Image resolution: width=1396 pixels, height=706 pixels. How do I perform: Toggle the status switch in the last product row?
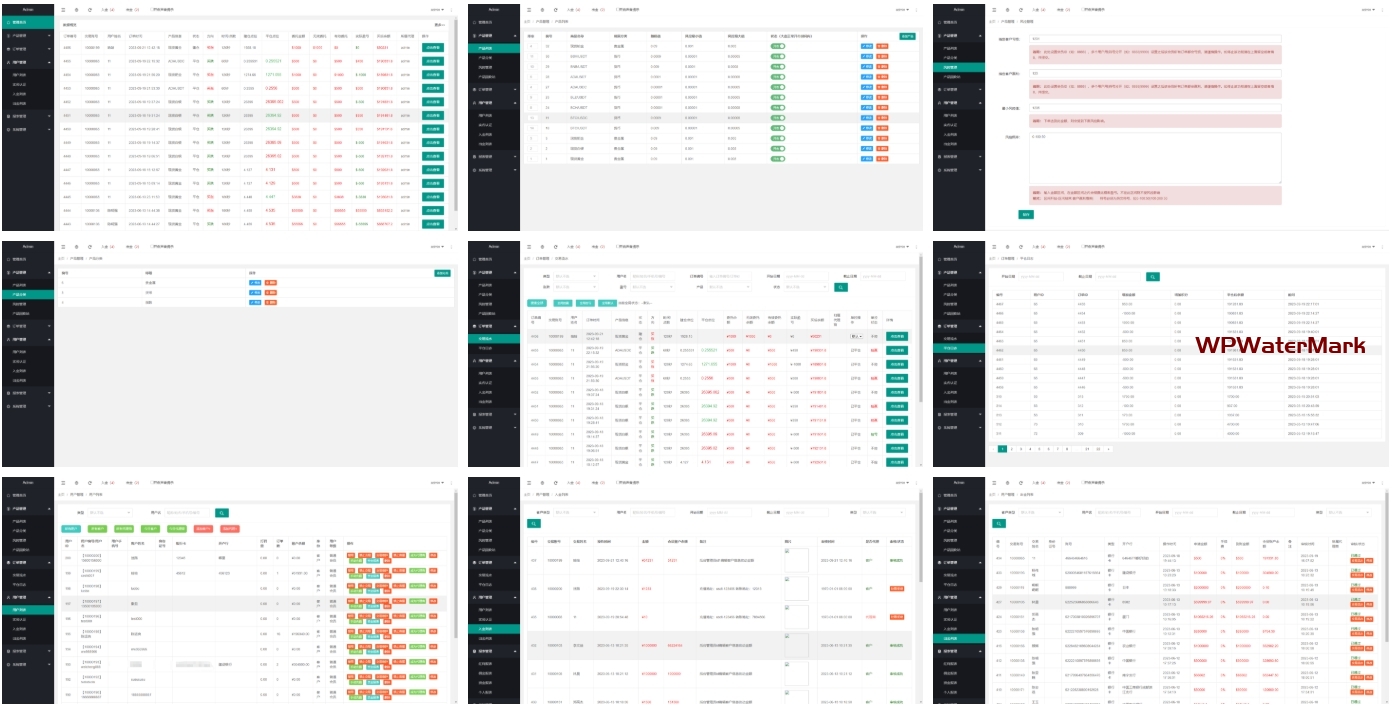777,159
